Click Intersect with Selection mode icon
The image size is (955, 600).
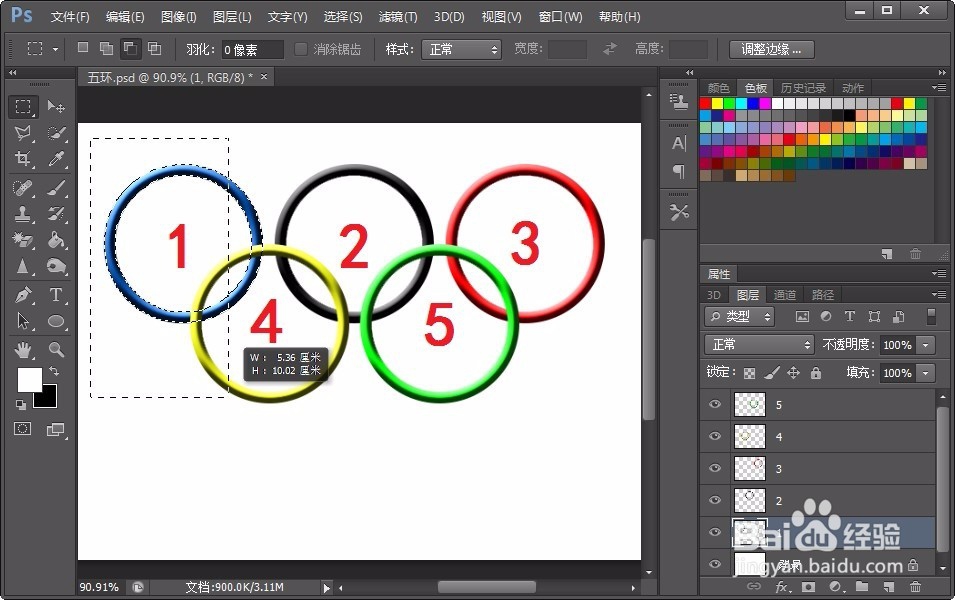(155, 49)
